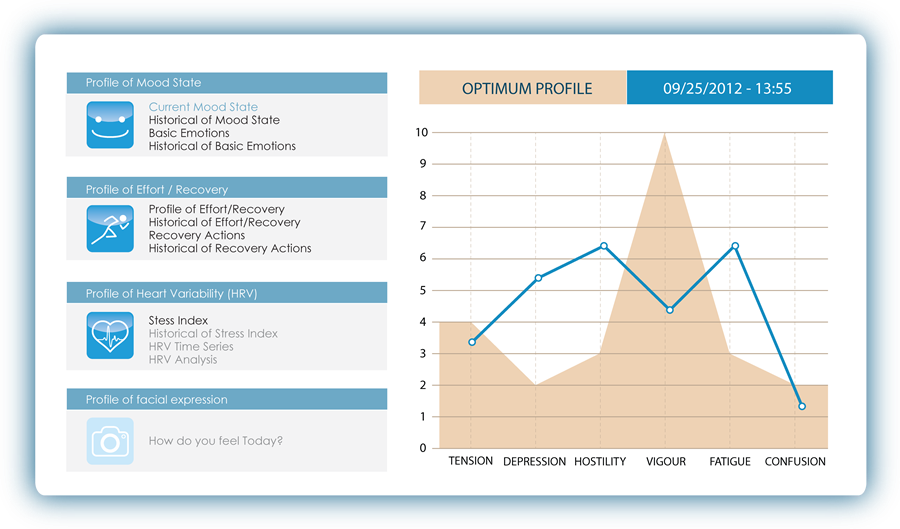Click the Profile of Heart Variability header
This screenshot has width=900, height=529.
226,293
